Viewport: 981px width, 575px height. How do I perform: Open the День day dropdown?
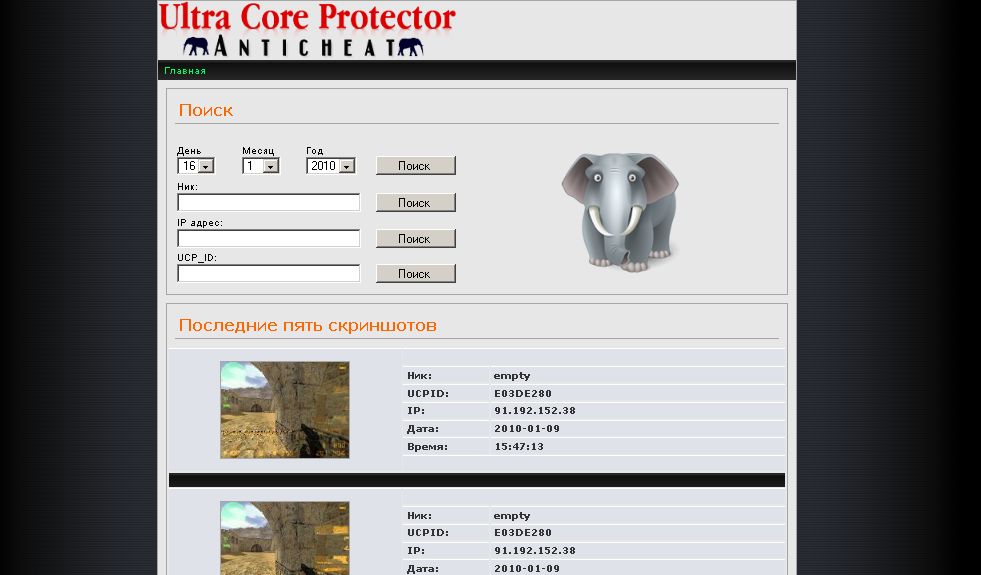click(196, 166)
